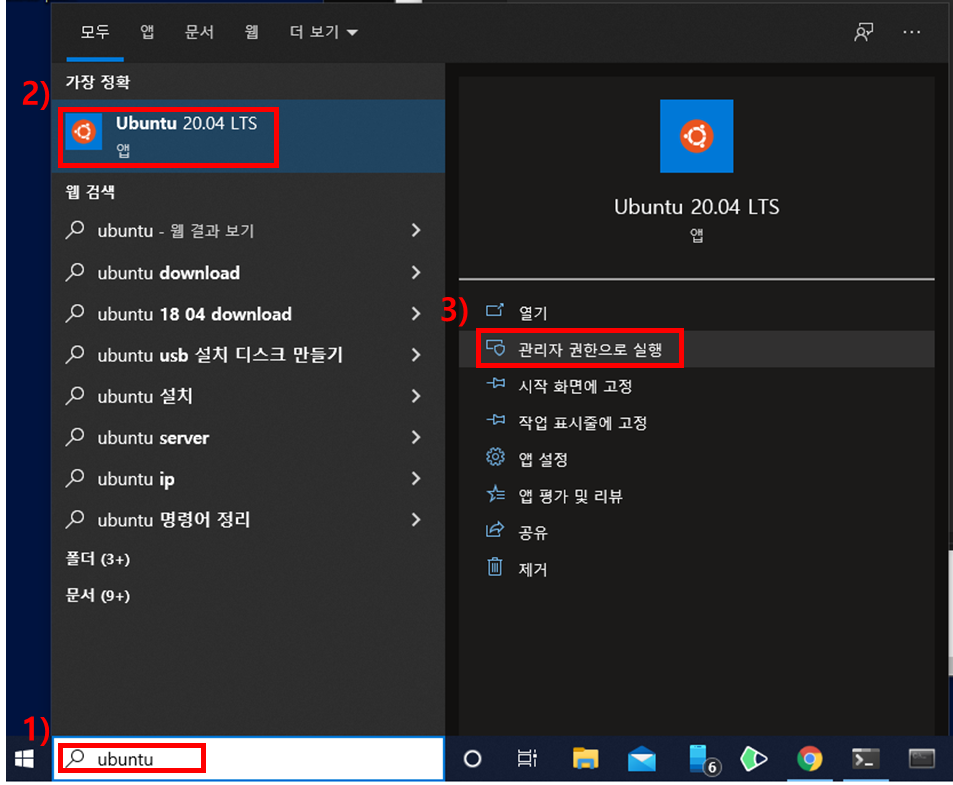953x785 pixels.
Task: Expand arrow for 'ubuntu - 웹 결과 보기'
Action: 416,230
